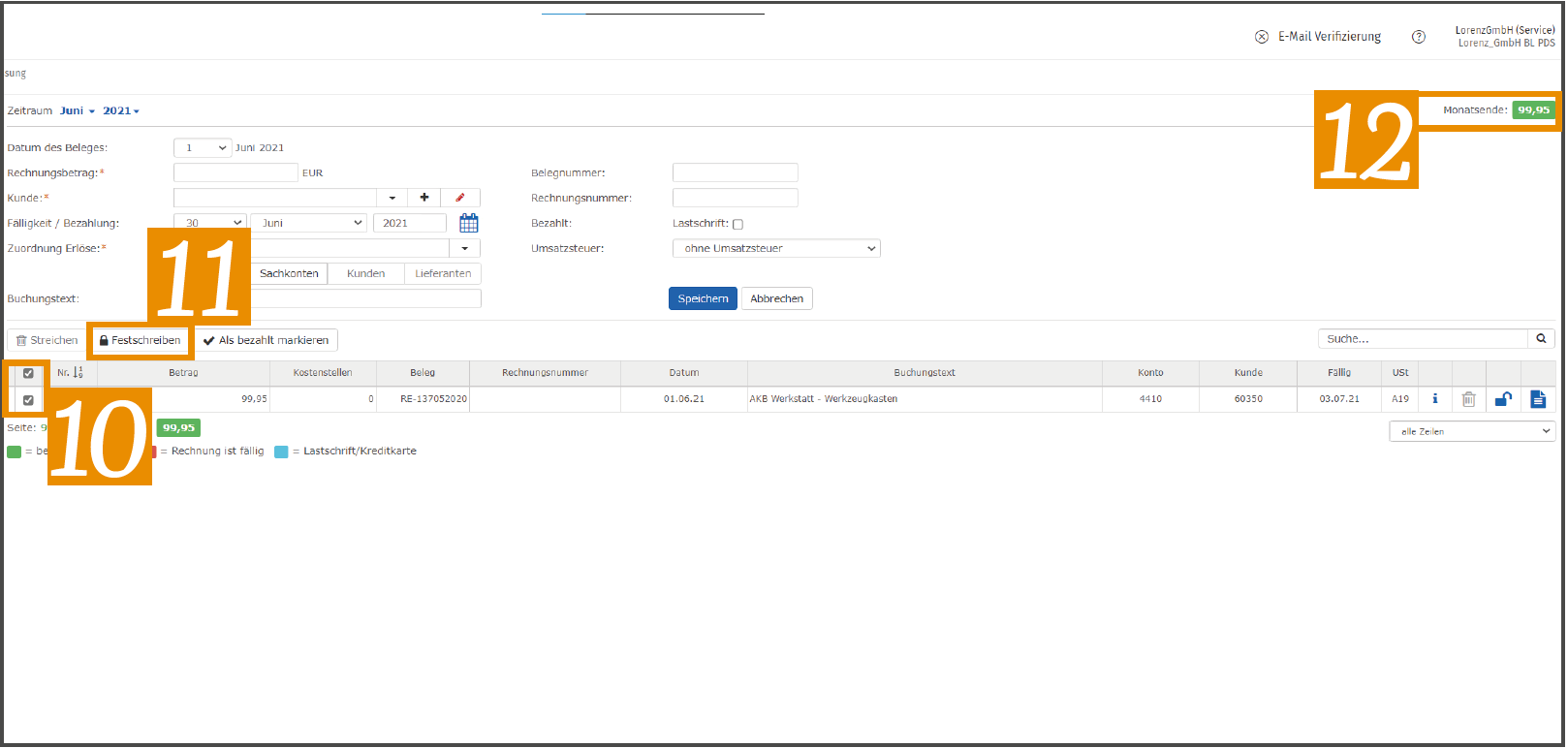Expand the Zuordnung Erlöse dropdown arrow
The width and height of the screenshot is (1568, 748).
tap(465, 248)
